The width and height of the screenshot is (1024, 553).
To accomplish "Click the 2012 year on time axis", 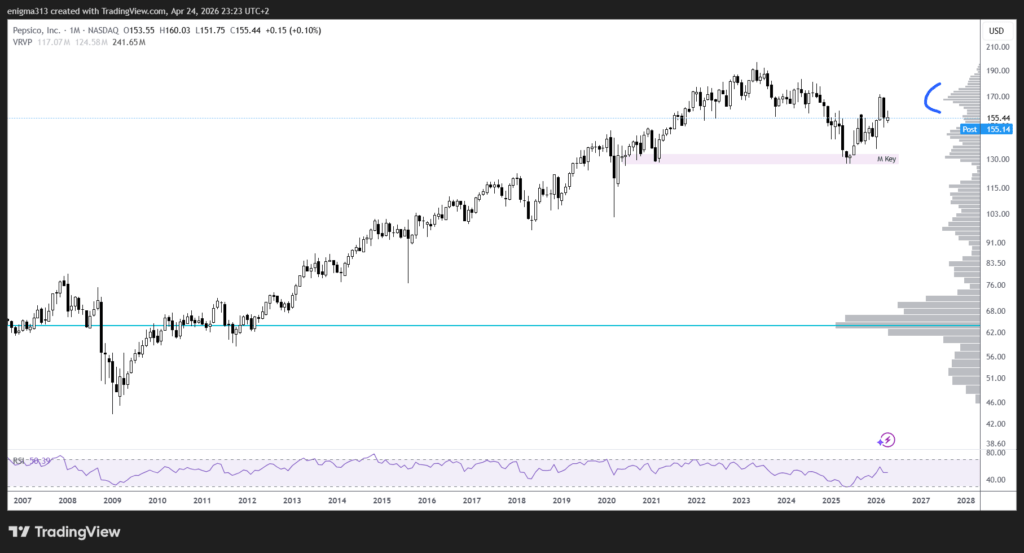I will (247, 501).
